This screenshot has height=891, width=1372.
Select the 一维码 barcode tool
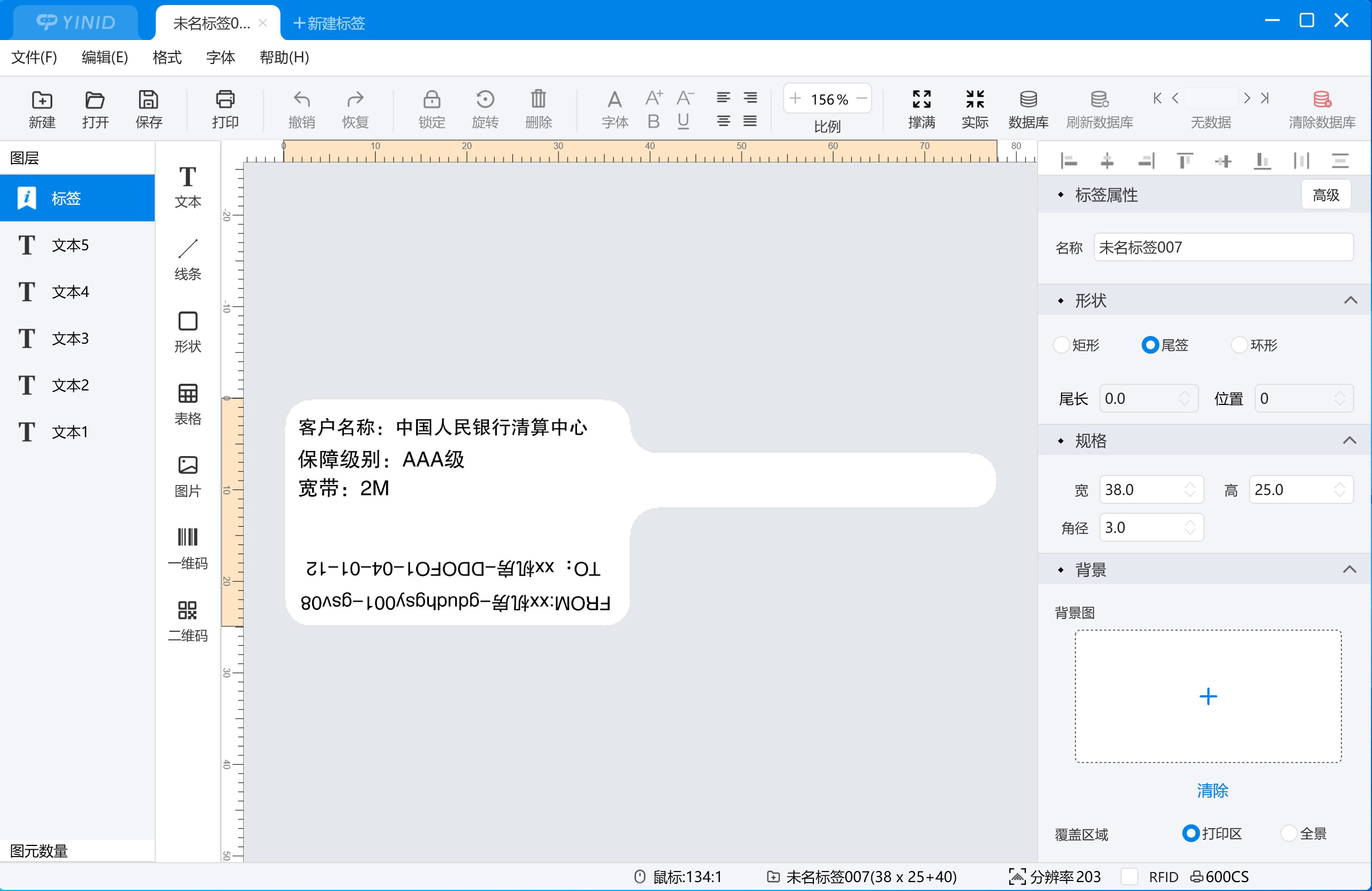(187, 548)
